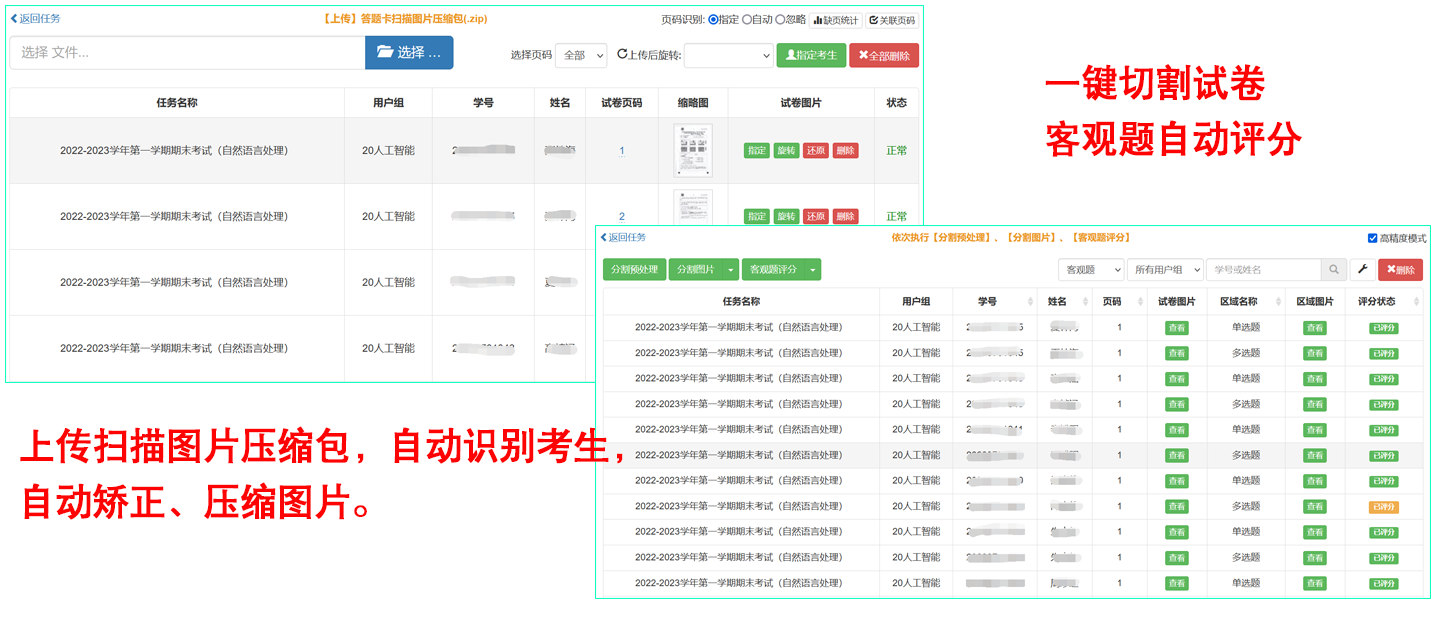
Task: Click the 返回任务 link in the upload panel
Action: pyautogui.click(x=35, y=19)
